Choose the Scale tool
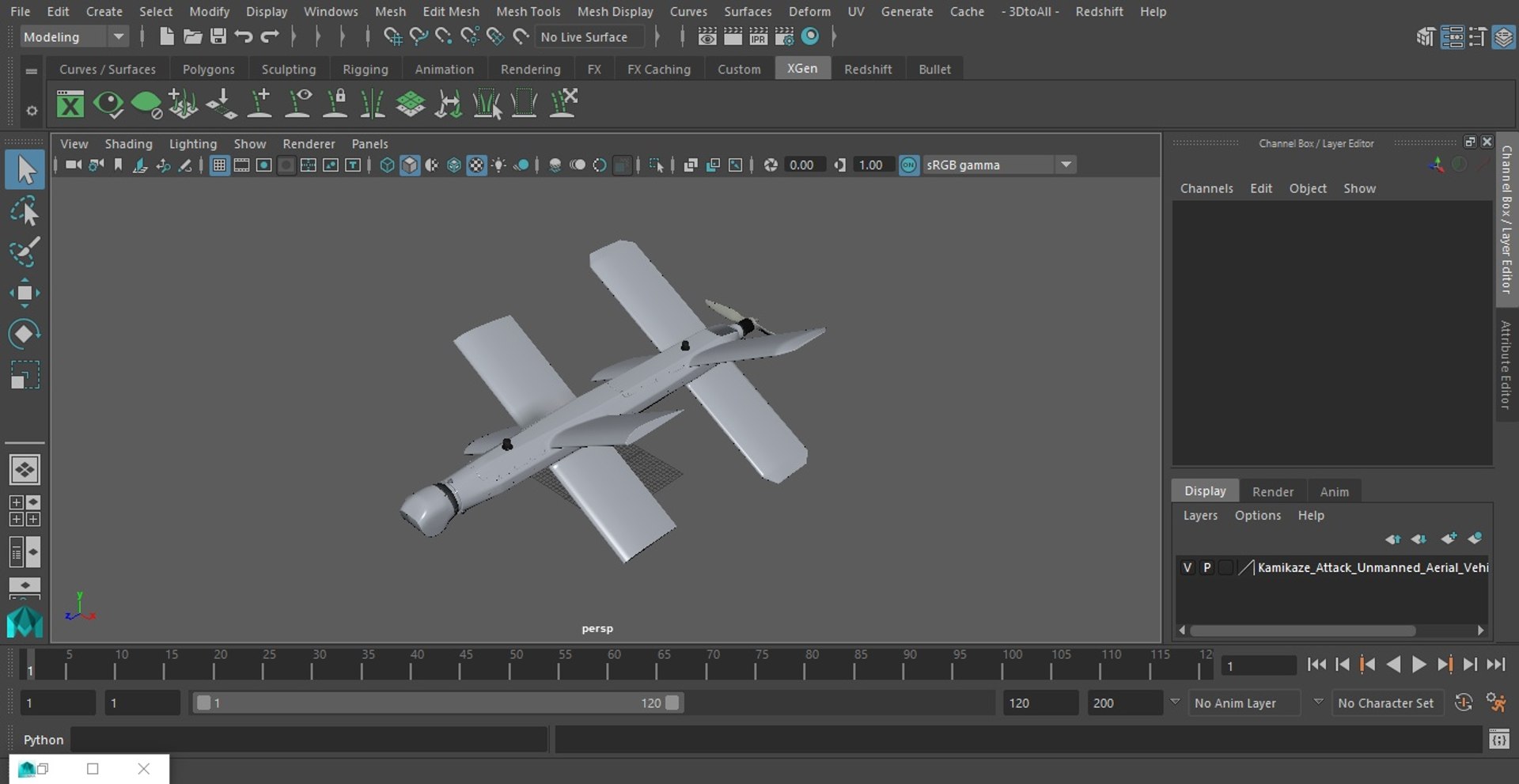 [25, 375]
